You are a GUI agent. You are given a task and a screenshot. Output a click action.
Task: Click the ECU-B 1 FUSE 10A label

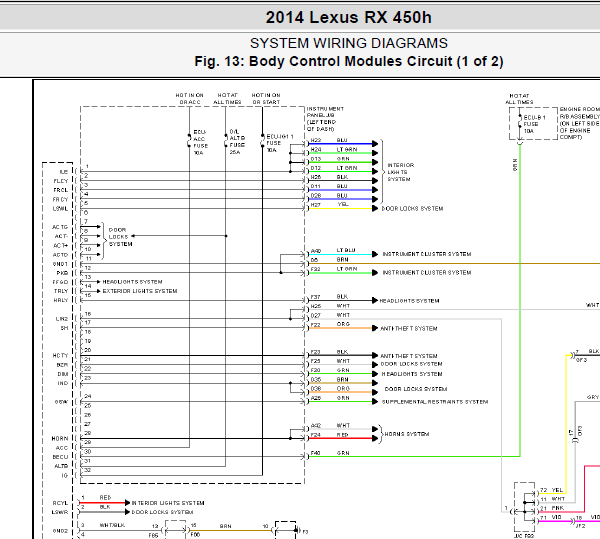534,124
